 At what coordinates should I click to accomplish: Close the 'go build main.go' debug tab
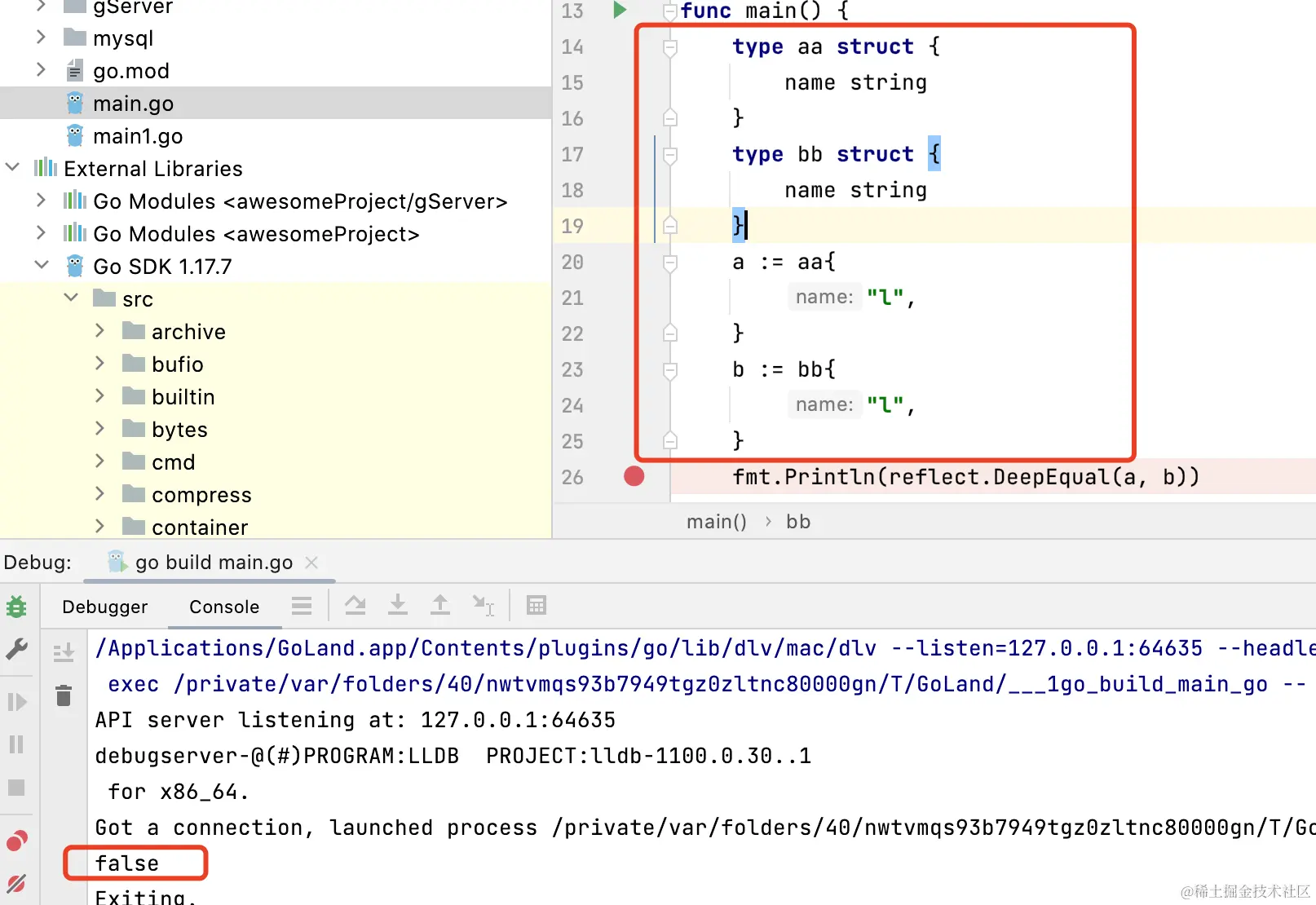(x=311, y=563)
